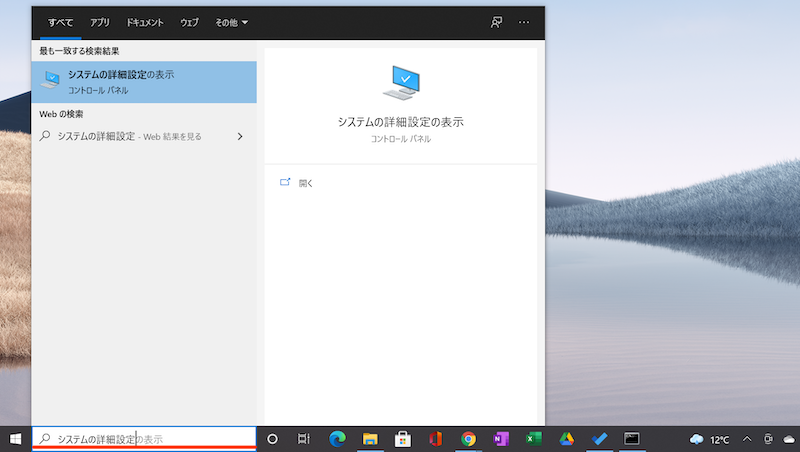The height and width of the screenshot is (452, 800).
Task: Open Task View on the taskbar
Action: pyautogui.click(x=304, y=439)
